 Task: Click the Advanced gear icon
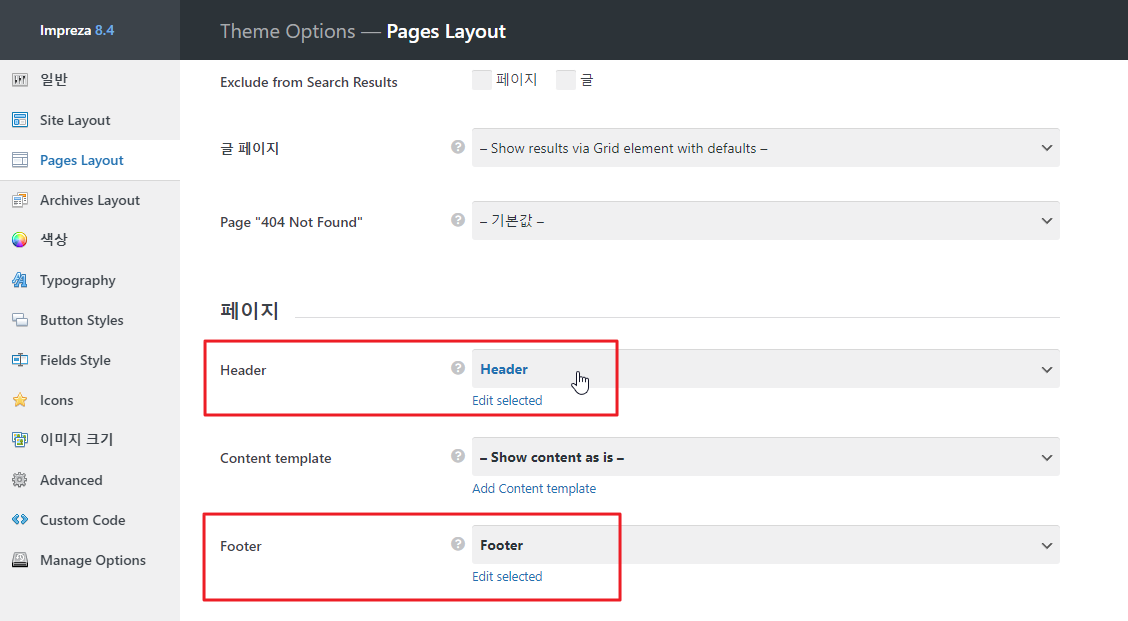[x=20, y=480]
